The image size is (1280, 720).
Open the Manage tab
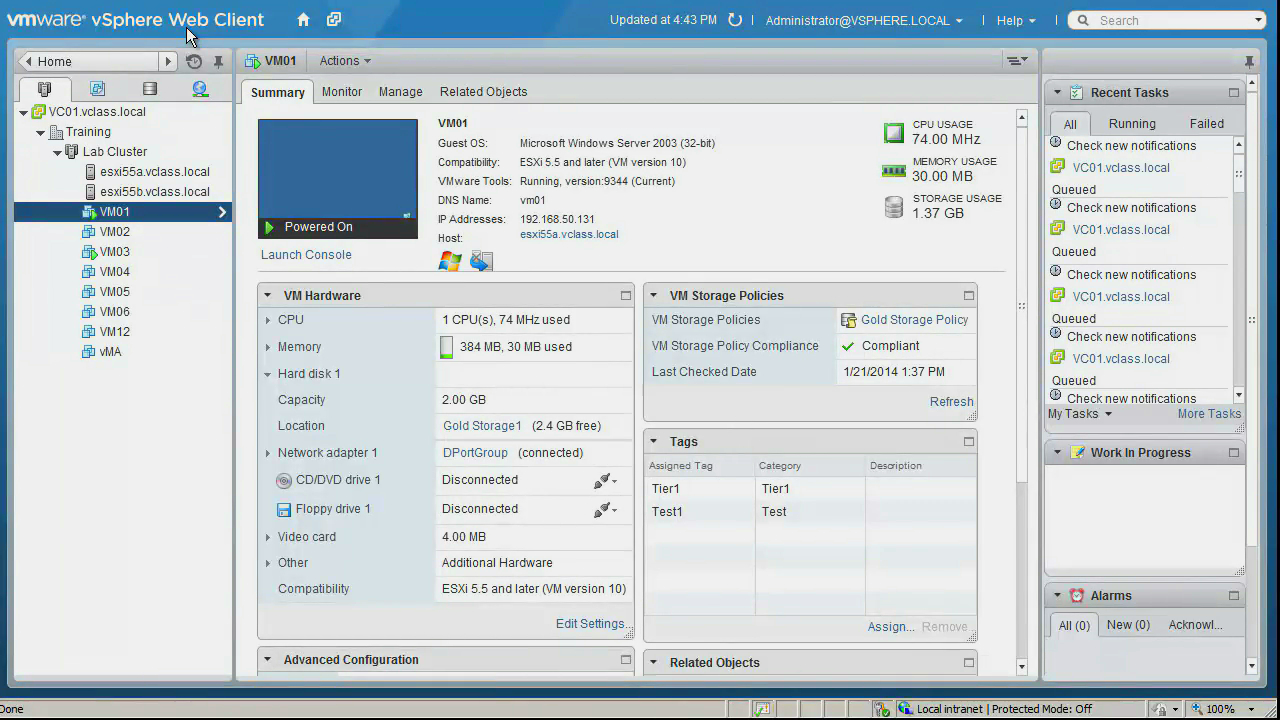pos(400,92)
